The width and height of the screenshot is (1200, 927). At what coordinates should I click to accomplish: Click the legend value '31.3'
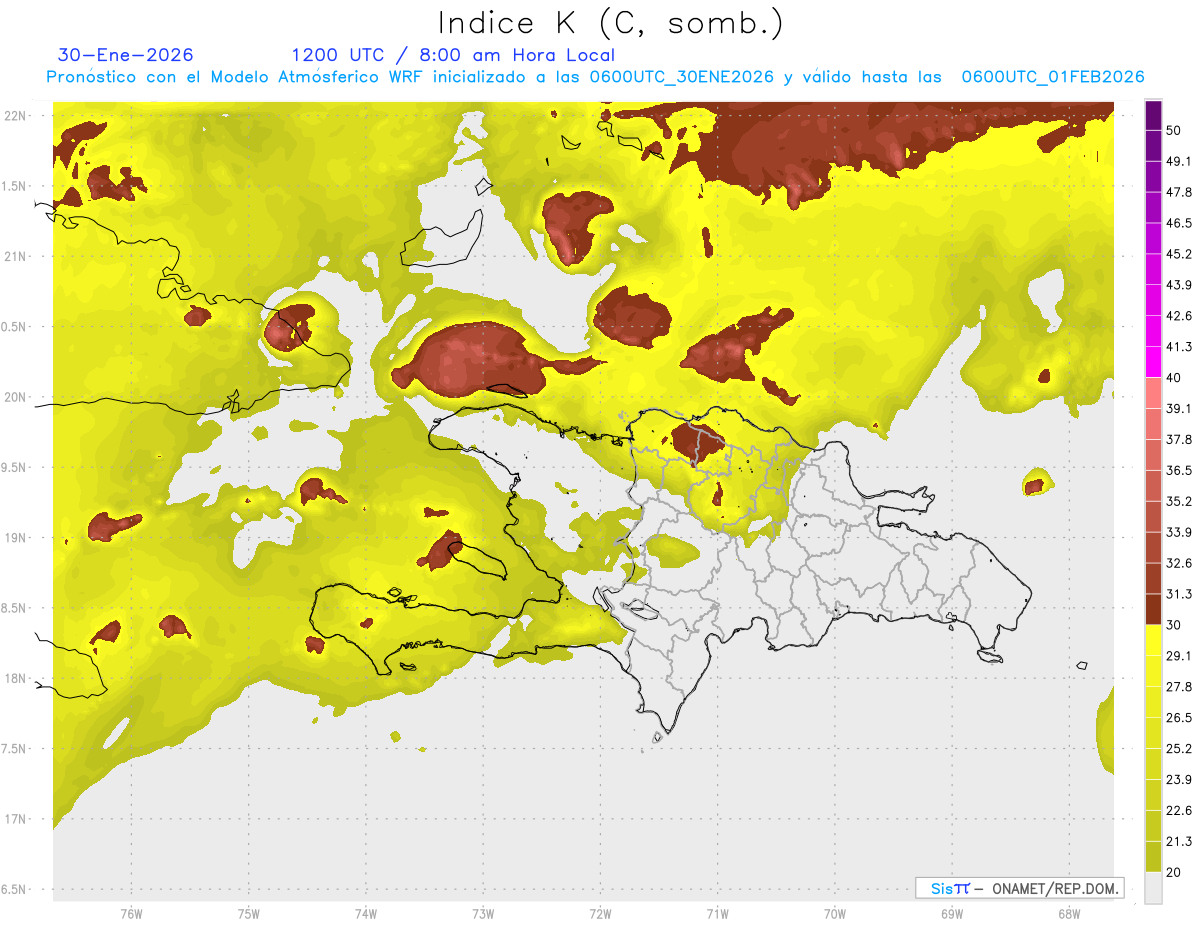tap(1179, 594)
